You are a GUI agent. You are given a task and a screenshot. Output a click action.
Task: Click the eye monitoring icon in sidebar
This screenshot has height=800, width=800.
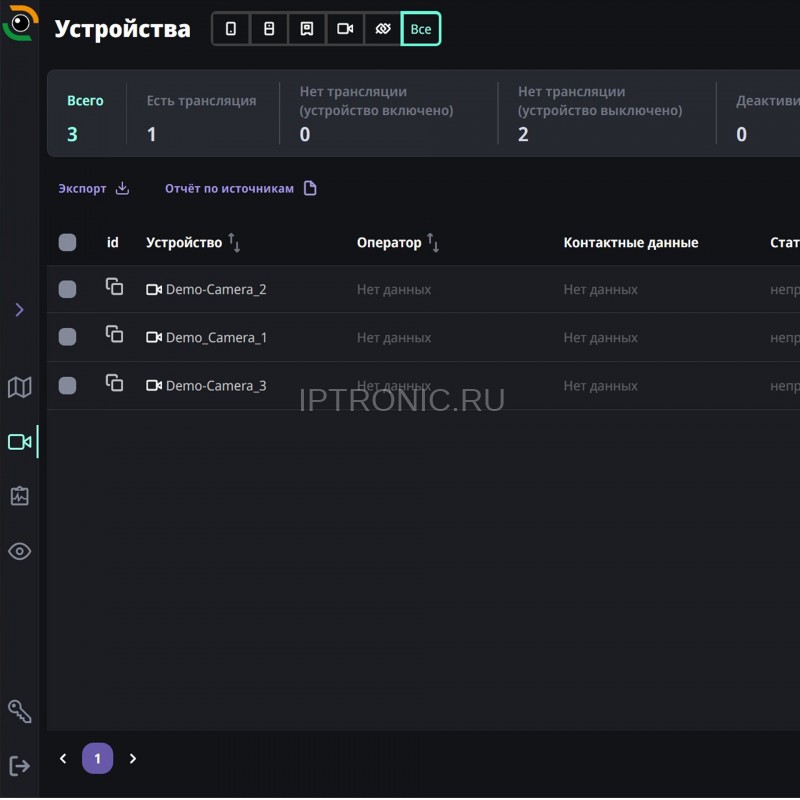coord(19,551)
